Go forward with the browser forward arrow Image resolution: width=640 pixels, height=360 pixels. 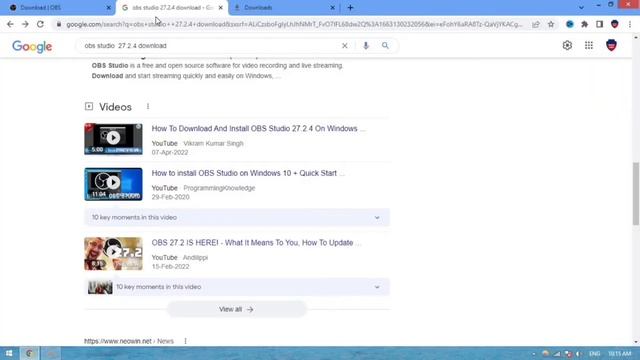(25, 24)
